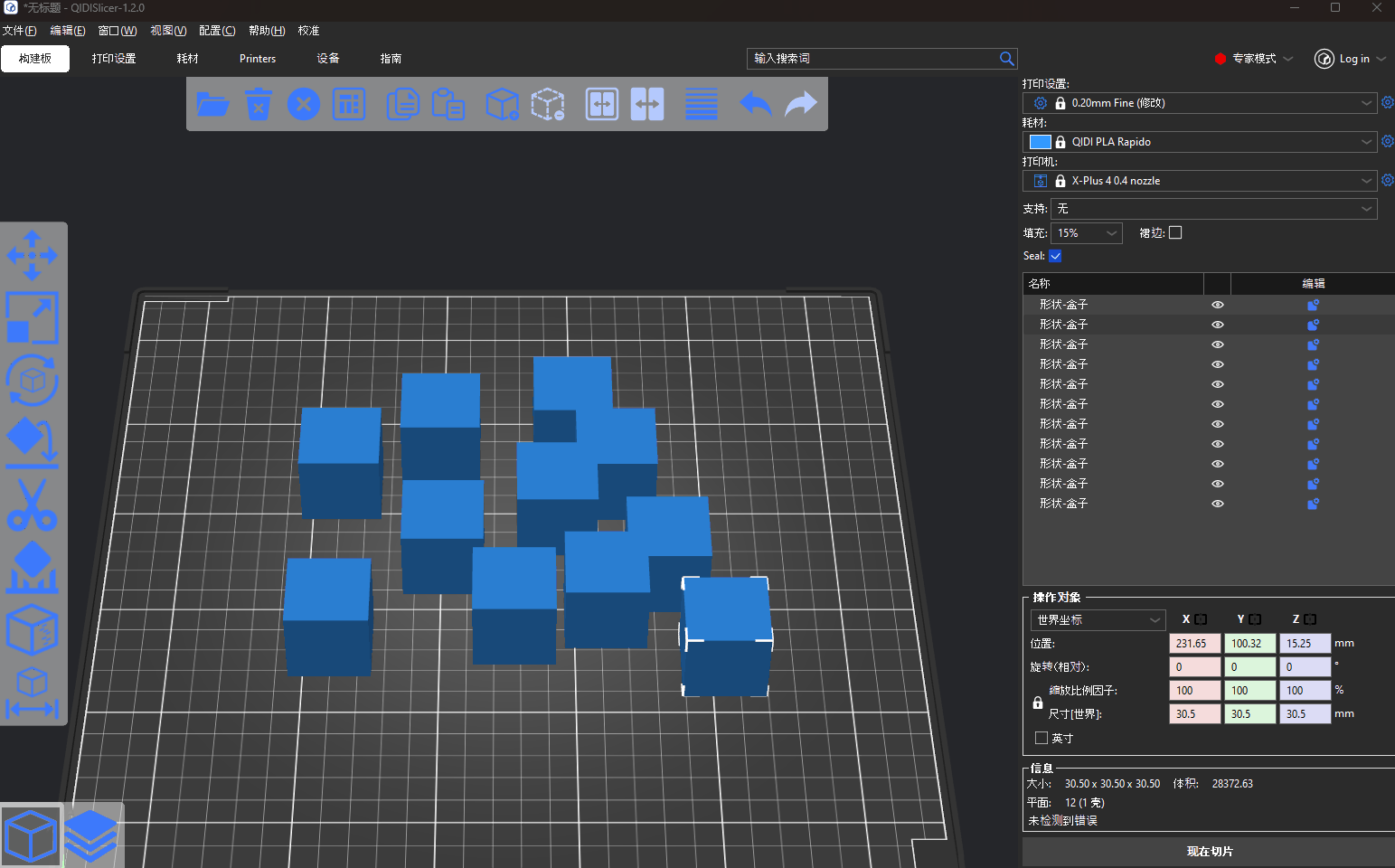The width and height of the screenshot is (1395, 868).
Task: Arrange objects on the build plate
Action: (x=349, y=104)
